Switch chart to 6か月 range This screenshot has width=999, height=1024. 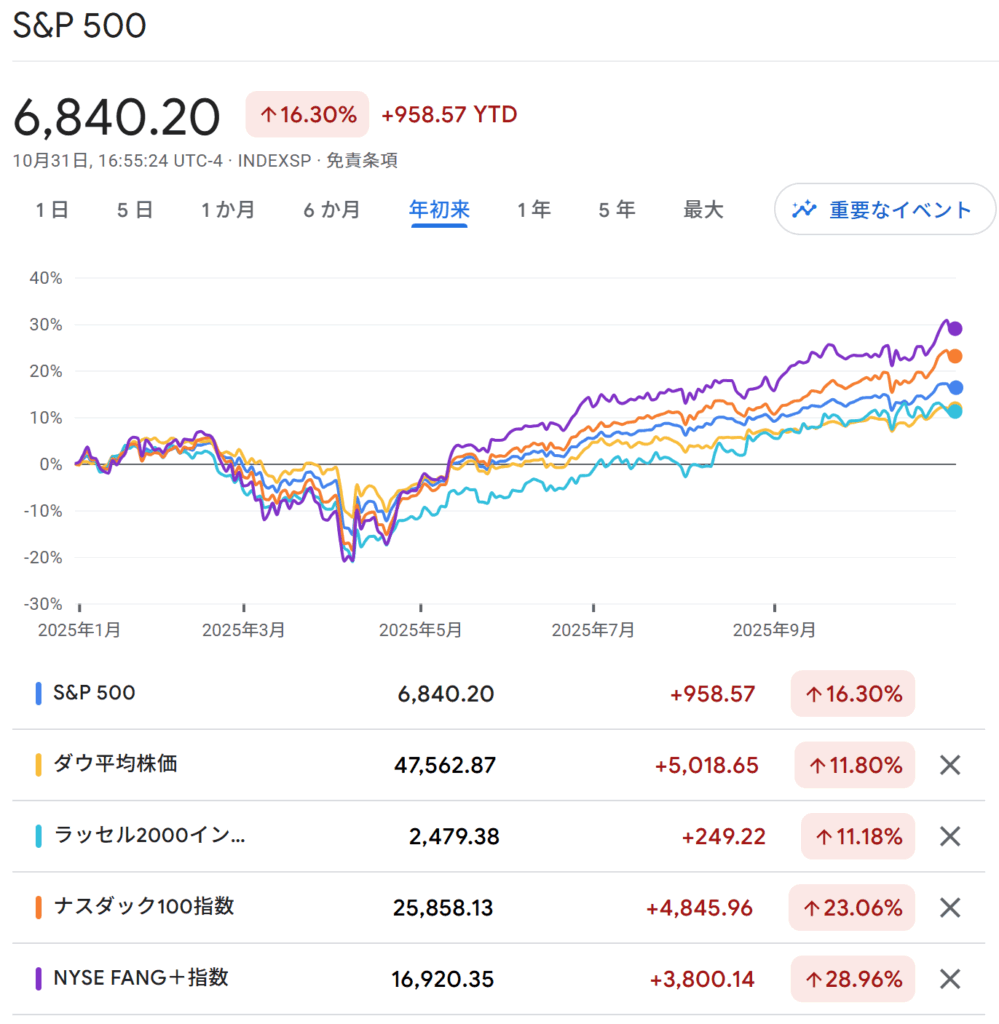pos(332,210)
